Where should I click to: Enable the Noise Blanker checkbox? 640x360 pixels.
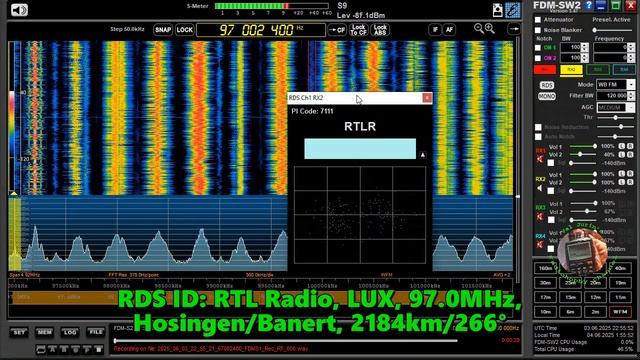pos(538,30)
